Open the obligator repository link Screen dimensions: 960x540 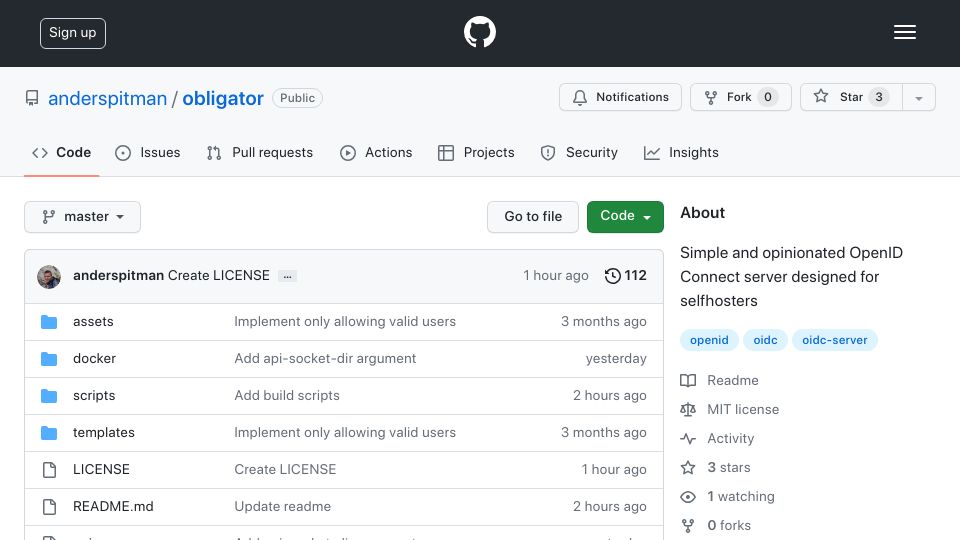click(223, 99)
